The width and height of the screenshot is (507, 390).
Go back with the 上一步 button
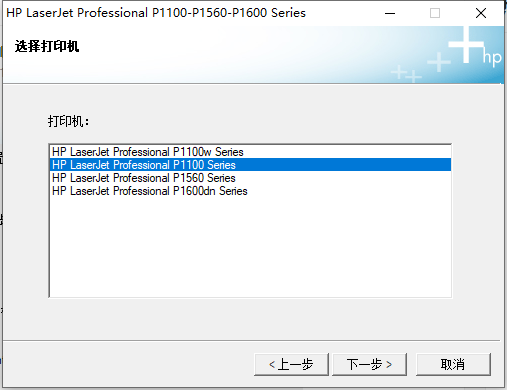pos(291,364)
